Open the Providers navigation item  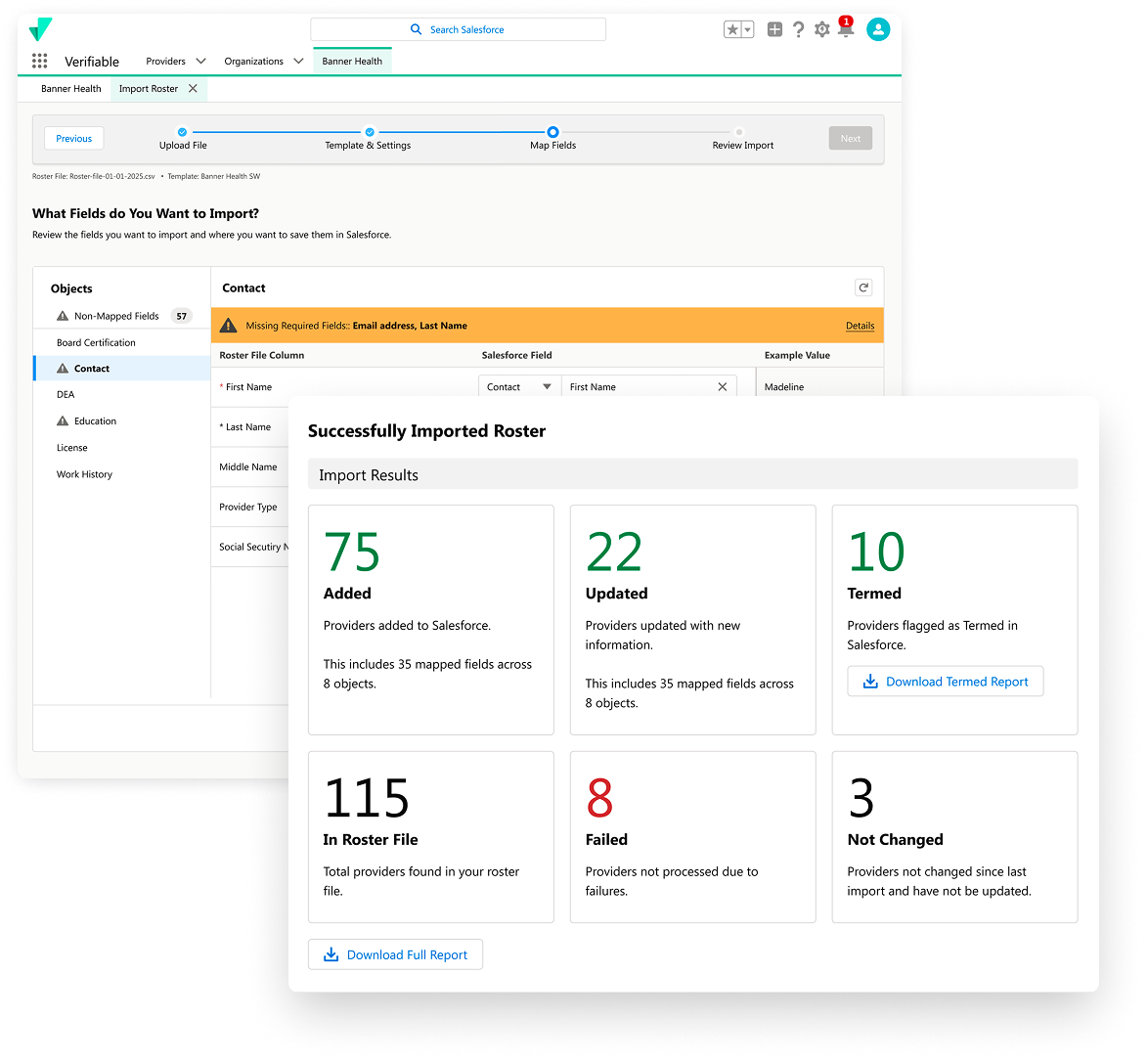pos(165,61)
